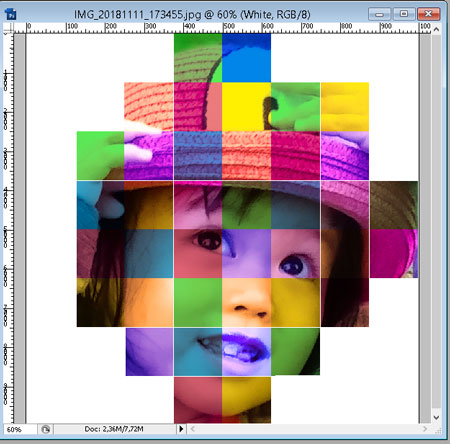Click the horizontal scrollbar right arrow
The width and height of the screenshot is (450, 444).
pos(425,429)
